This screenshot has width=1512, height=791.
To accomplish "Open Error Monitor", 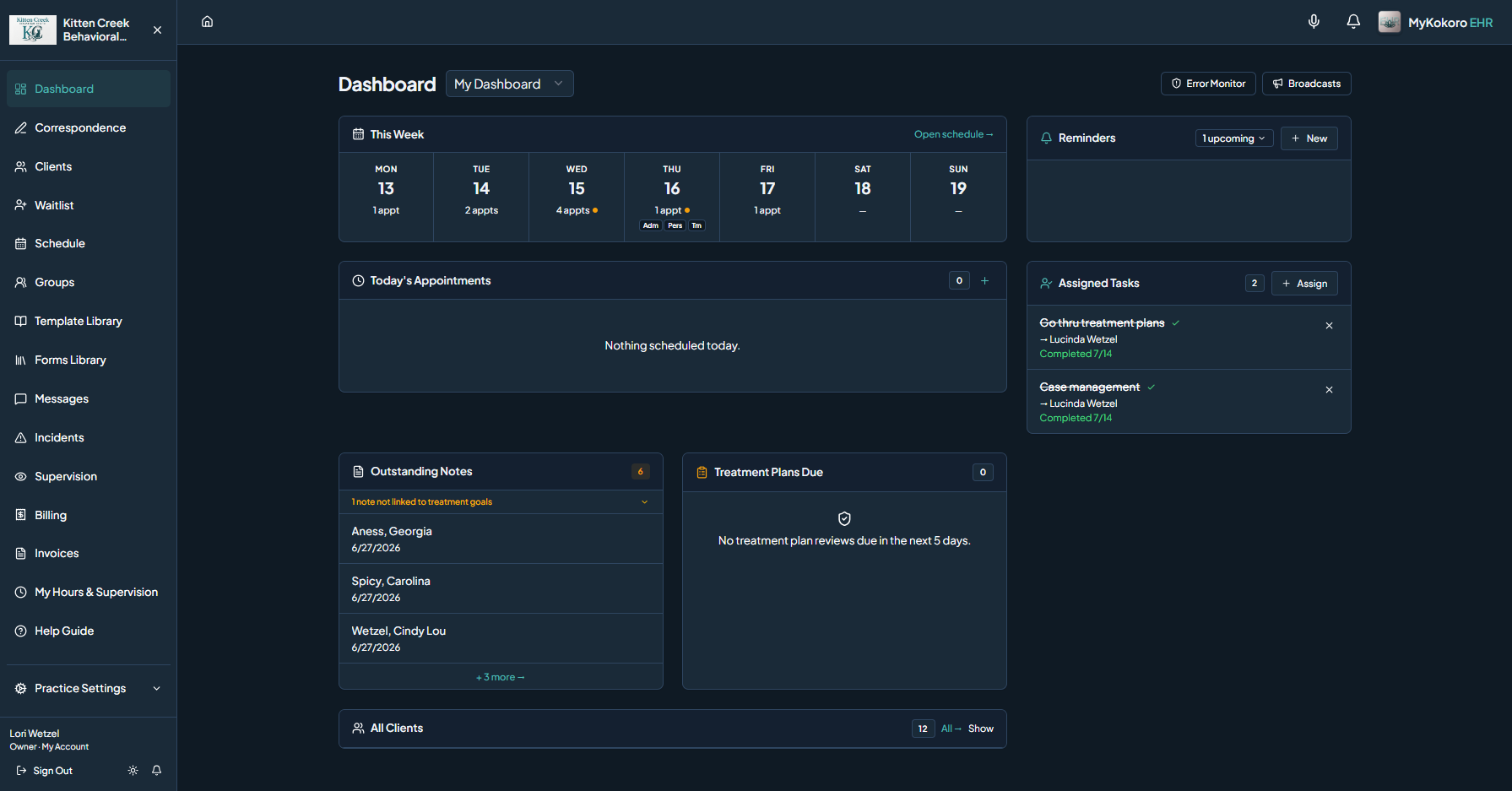I will click(1208, 84).
